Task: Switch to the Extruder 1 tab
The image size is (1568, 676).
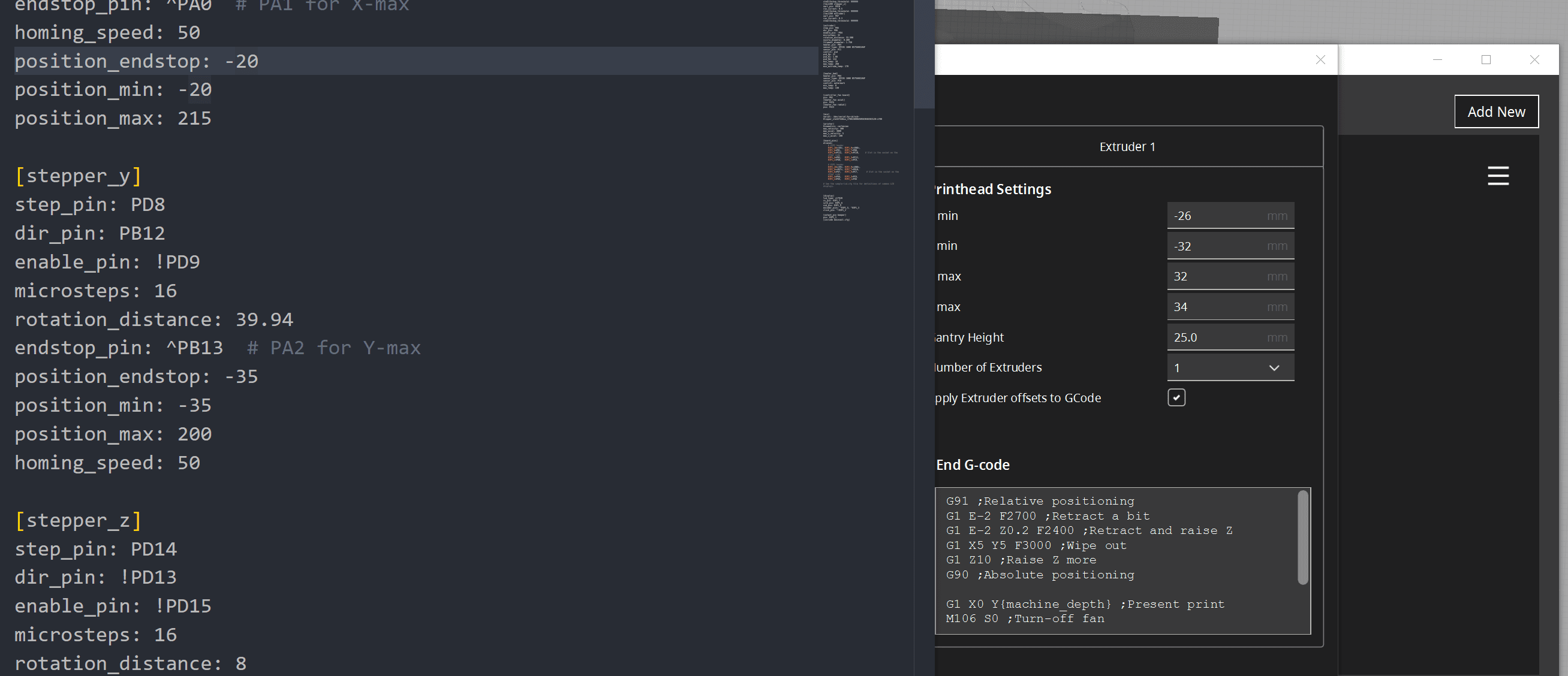Action: (1127, 147)
